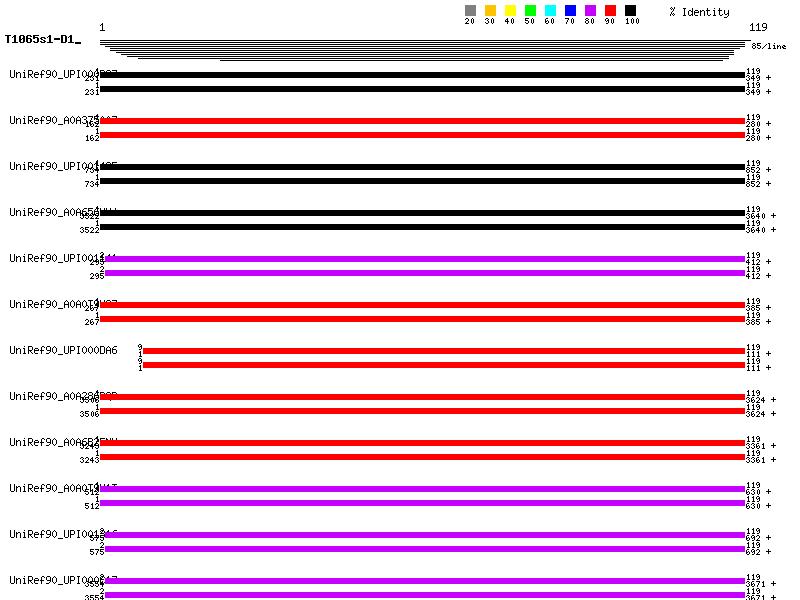Viewport: 800px width, 600px height.
Task: Expand the upper plus sign beside 3640
Action: click(x=772, y=216)
